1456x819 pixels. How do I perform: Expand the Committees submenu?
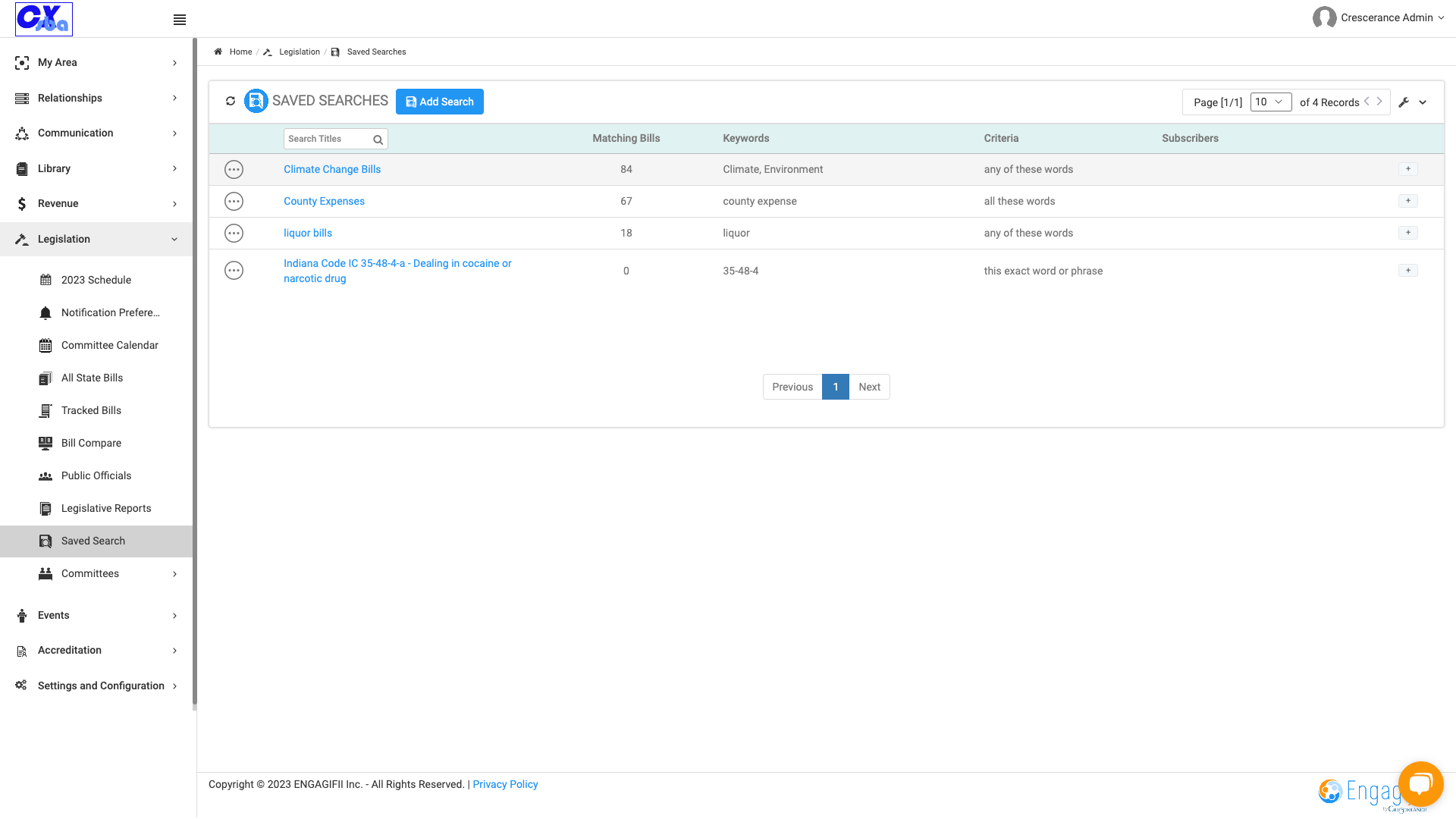[96, 573]
